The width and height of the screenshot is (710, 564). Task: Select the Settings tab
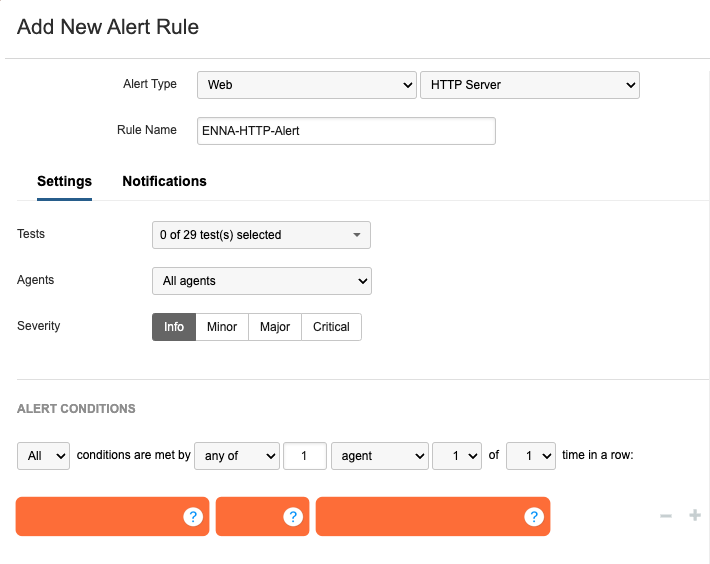pos(64,182)
